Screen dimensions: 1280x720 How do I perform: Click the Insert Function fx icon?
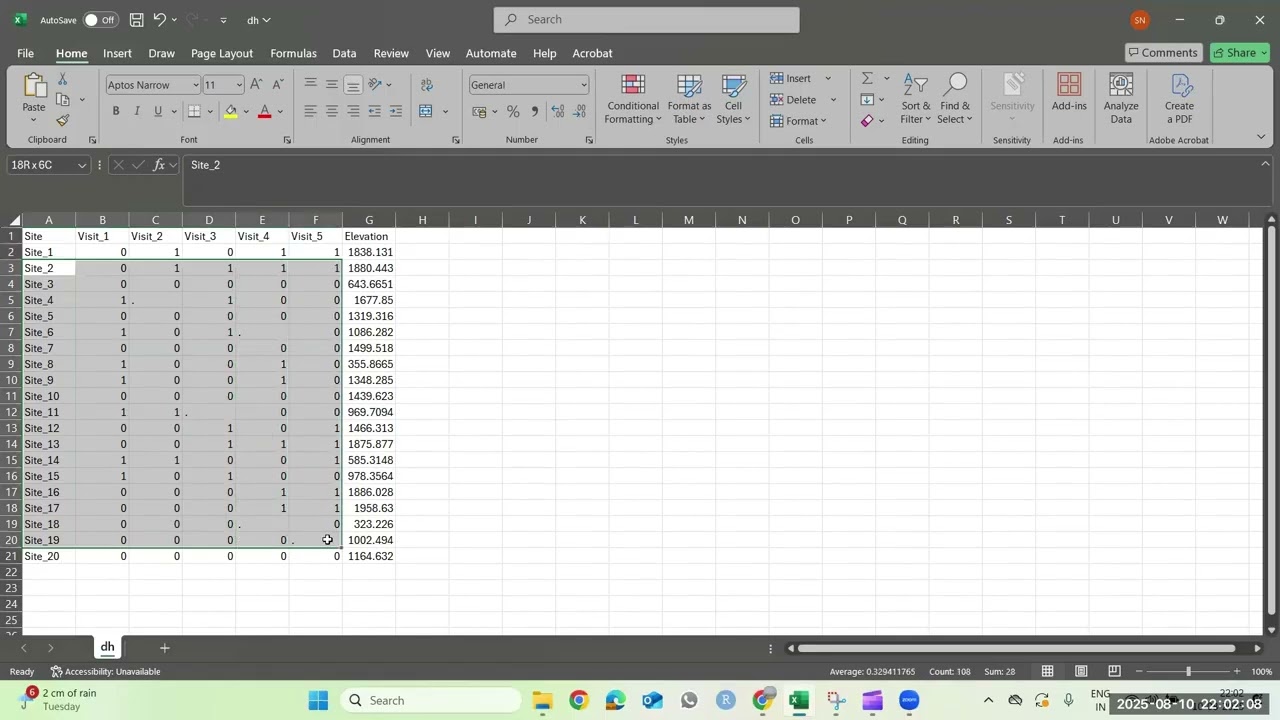159,165
